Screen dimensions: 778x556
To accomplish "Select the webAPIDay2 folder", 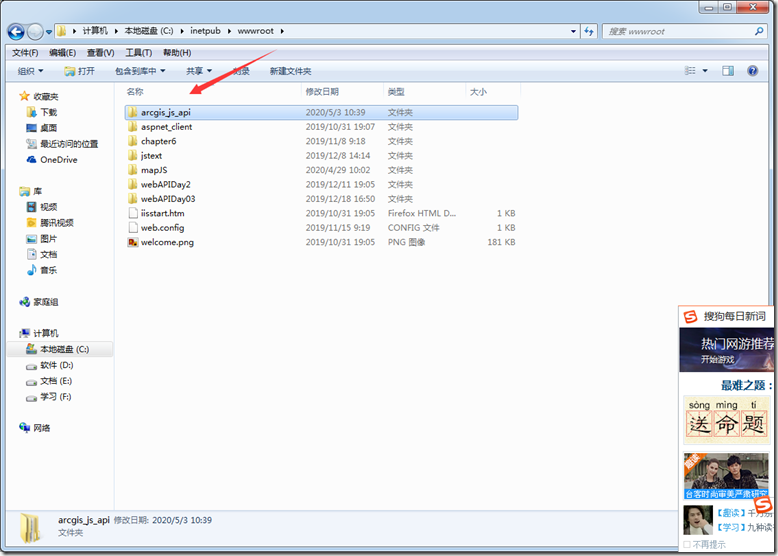I will coord(321,185).
